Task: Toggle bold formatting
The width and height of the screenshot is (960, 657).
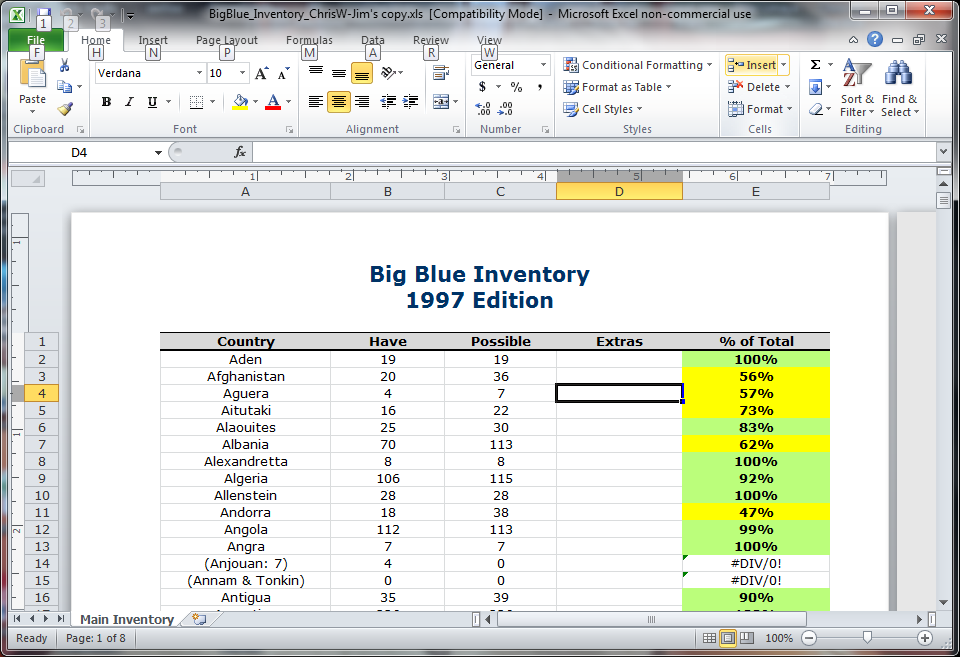Action: click(105, 102)
